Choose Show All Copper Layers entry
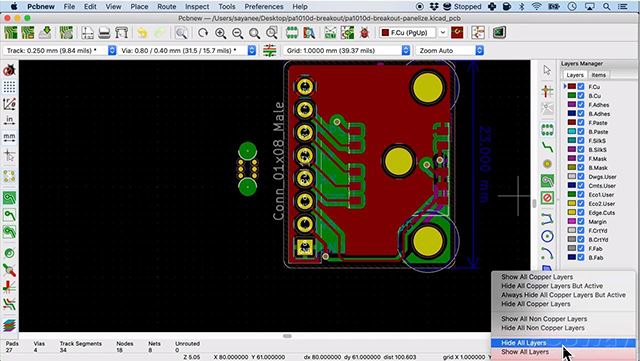Image resolution: width=640 pixels, height=361 pixels. (x=537, y=277)
